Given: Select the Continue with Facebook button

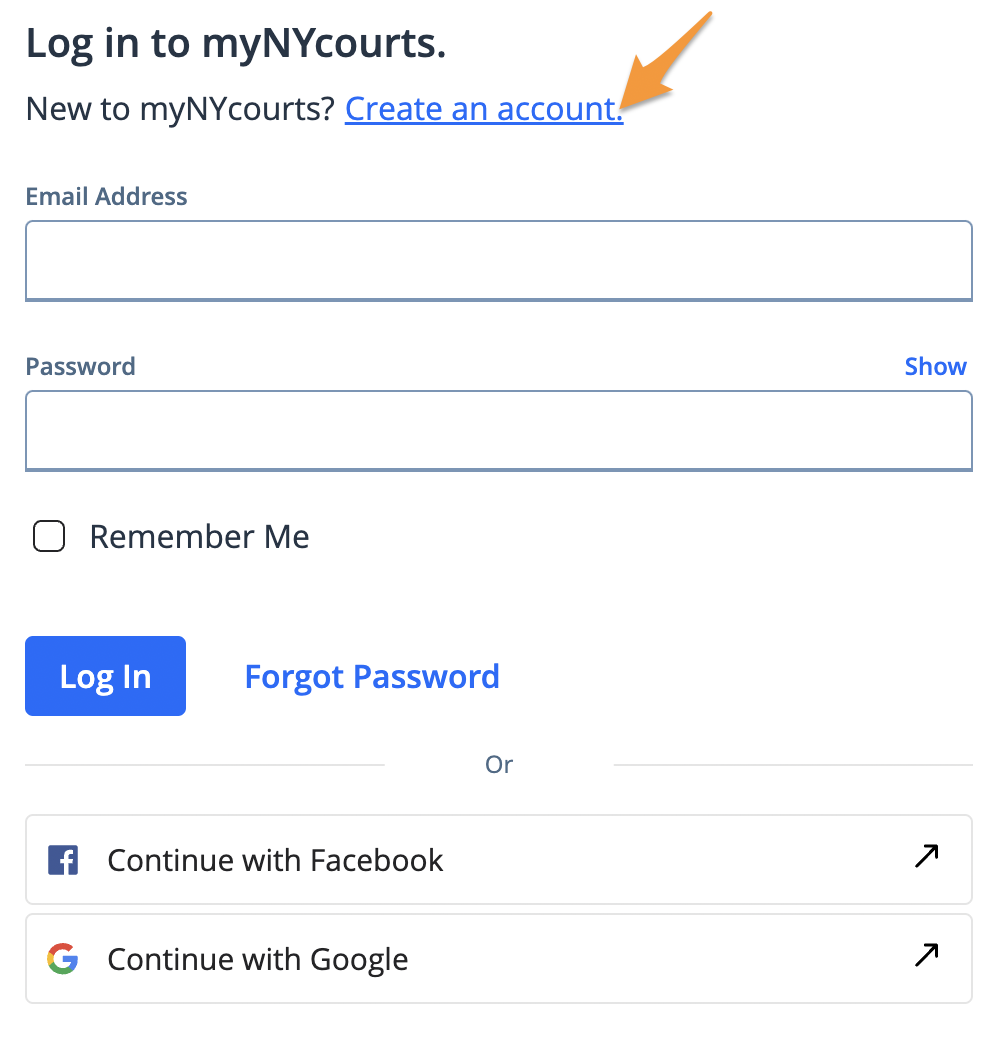Looking at the screenshot, I should [x=499, y=859].
